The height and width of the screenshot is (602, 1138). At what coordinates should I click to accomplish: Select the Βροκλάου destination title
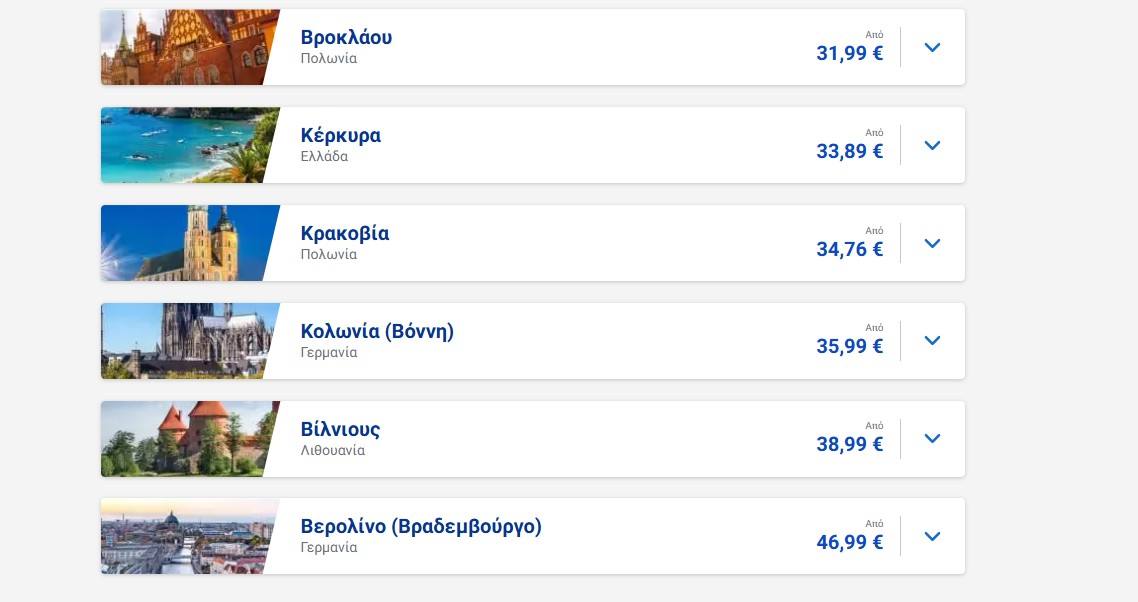click(x=346, y=38)
